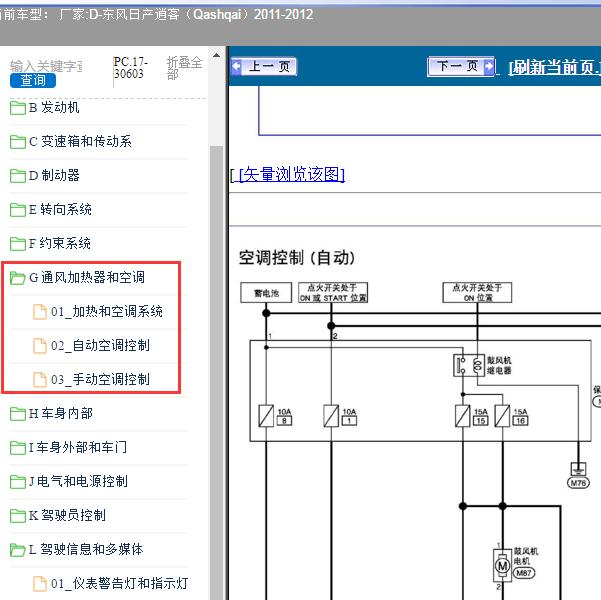Click folder icon beside D 制动器
This screenshot has width=601, height=600.
tap(18, 176)
